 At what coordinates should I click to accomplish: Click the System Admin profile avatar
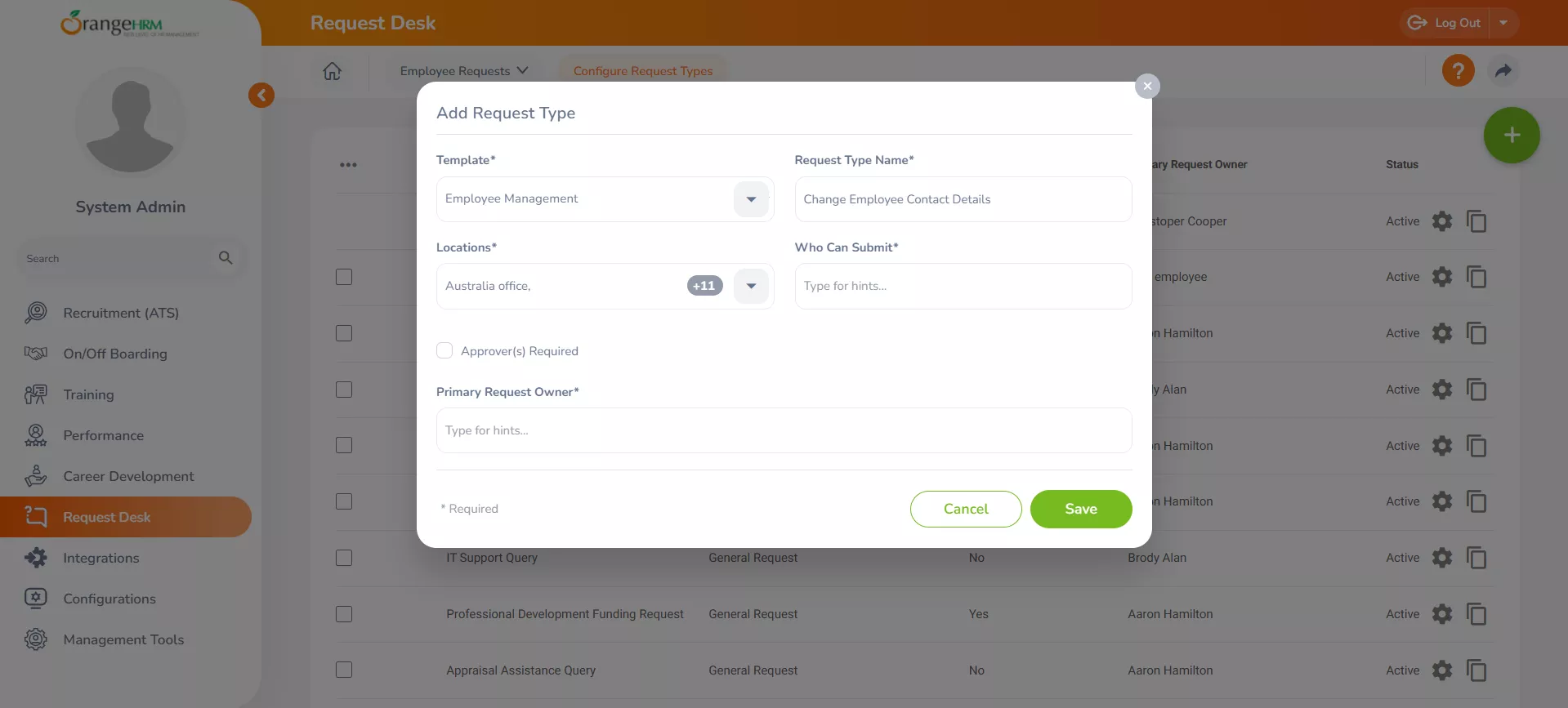[x=131, y=122]
